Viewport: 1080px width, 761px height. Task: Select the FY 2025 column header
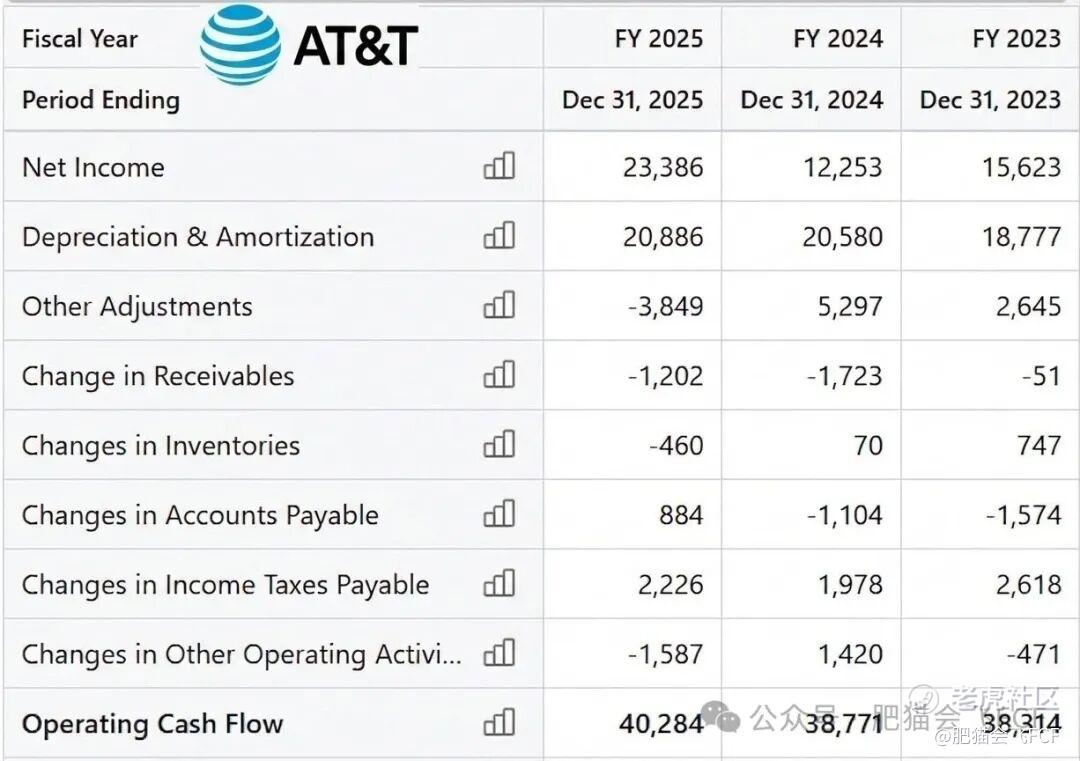pos(659,39)
